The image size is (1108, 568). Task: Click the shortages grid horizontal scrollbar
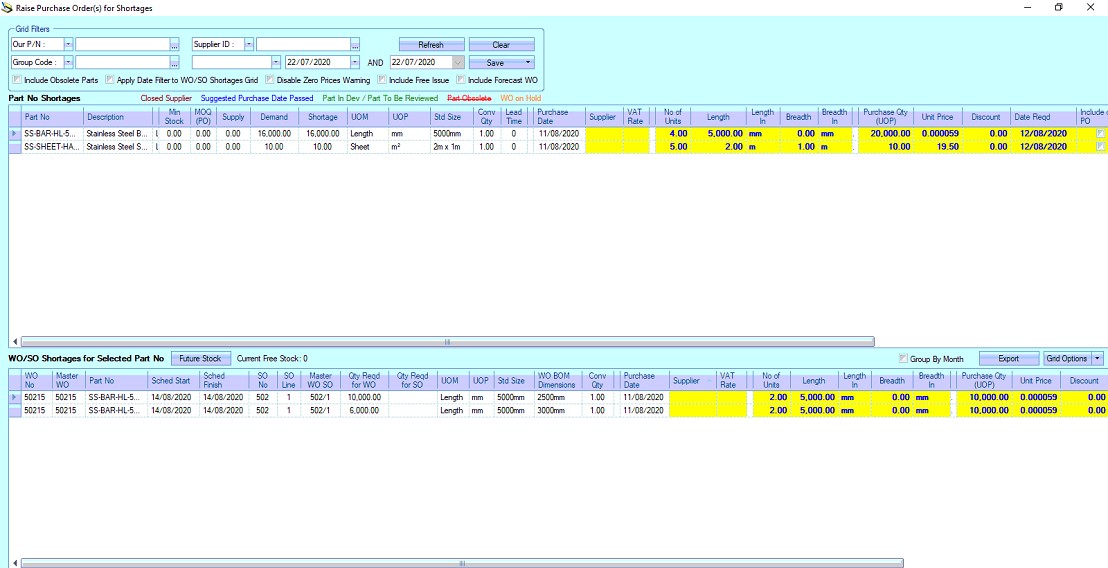(445, 342)
